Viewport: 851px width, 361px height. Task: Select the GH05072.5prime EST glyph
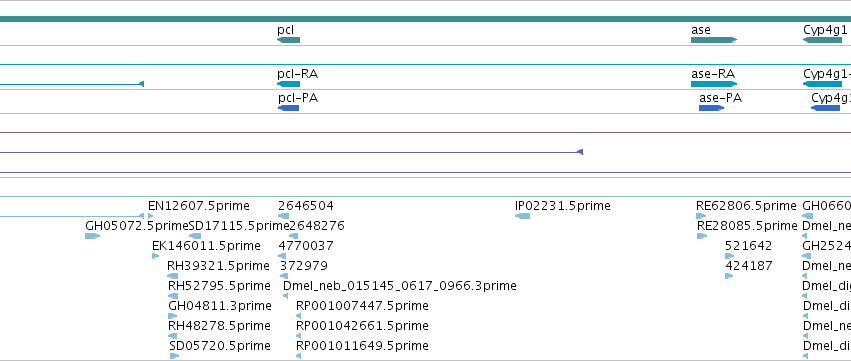(x=92, y=236)
